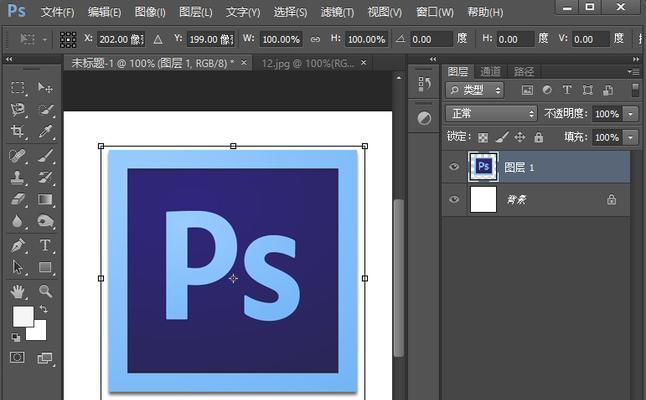Hide the 图层 1 layer
The height and width of the screenshot is (400, 646).
pyautogui.click(x=454, y=167)
